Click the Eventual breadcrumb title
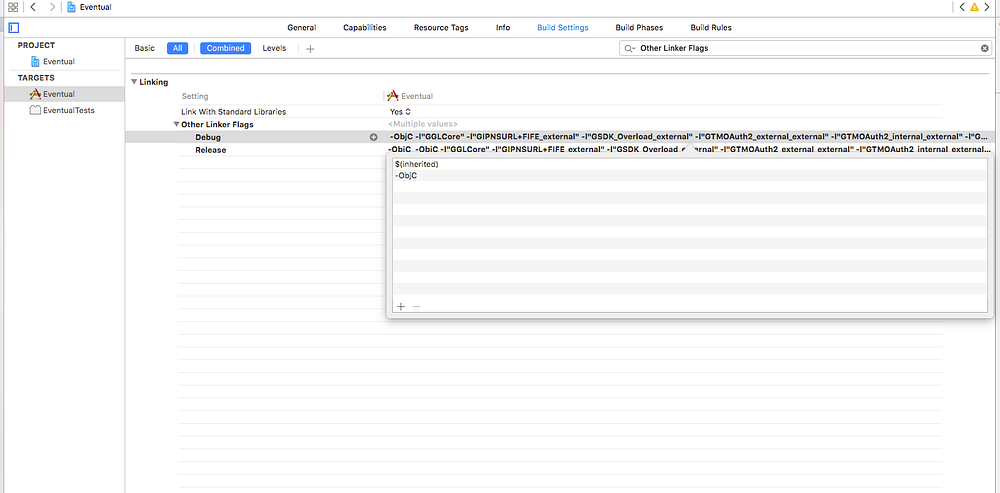This screenshot has height=493, width=1000. pos(96,7)
